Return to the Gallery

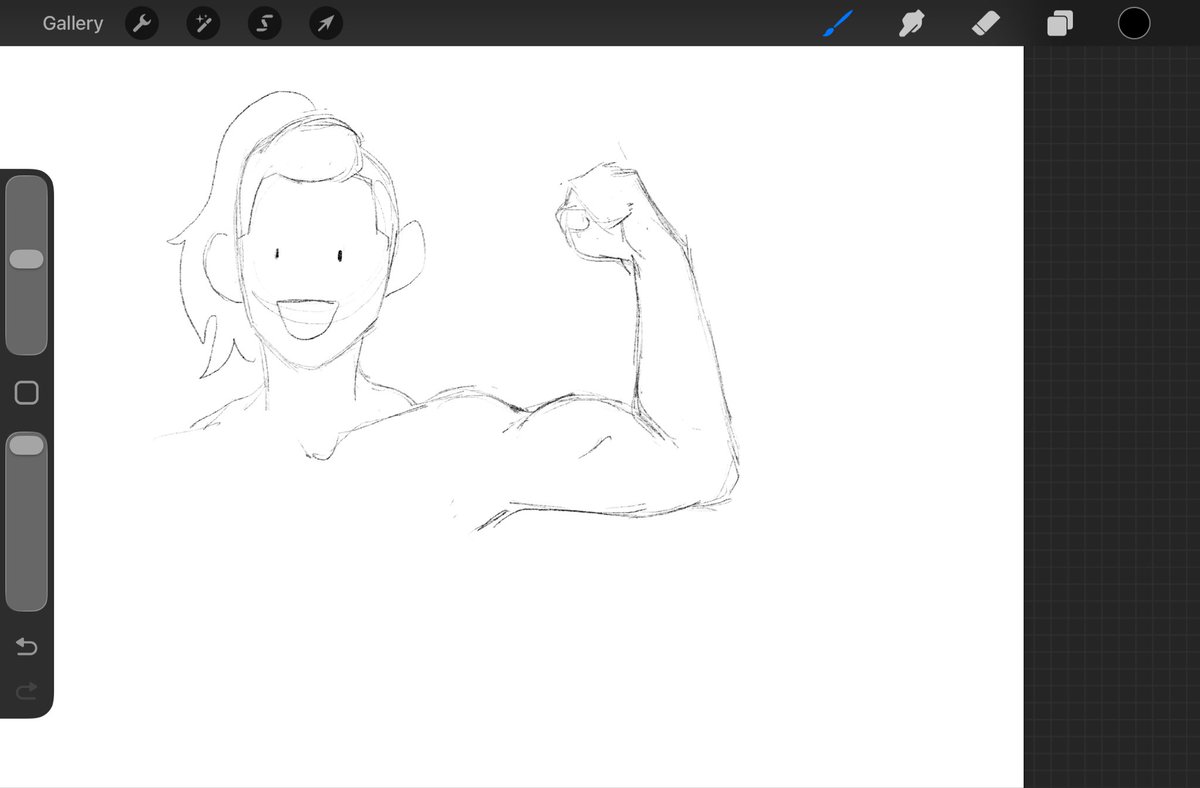pos(72,23)
